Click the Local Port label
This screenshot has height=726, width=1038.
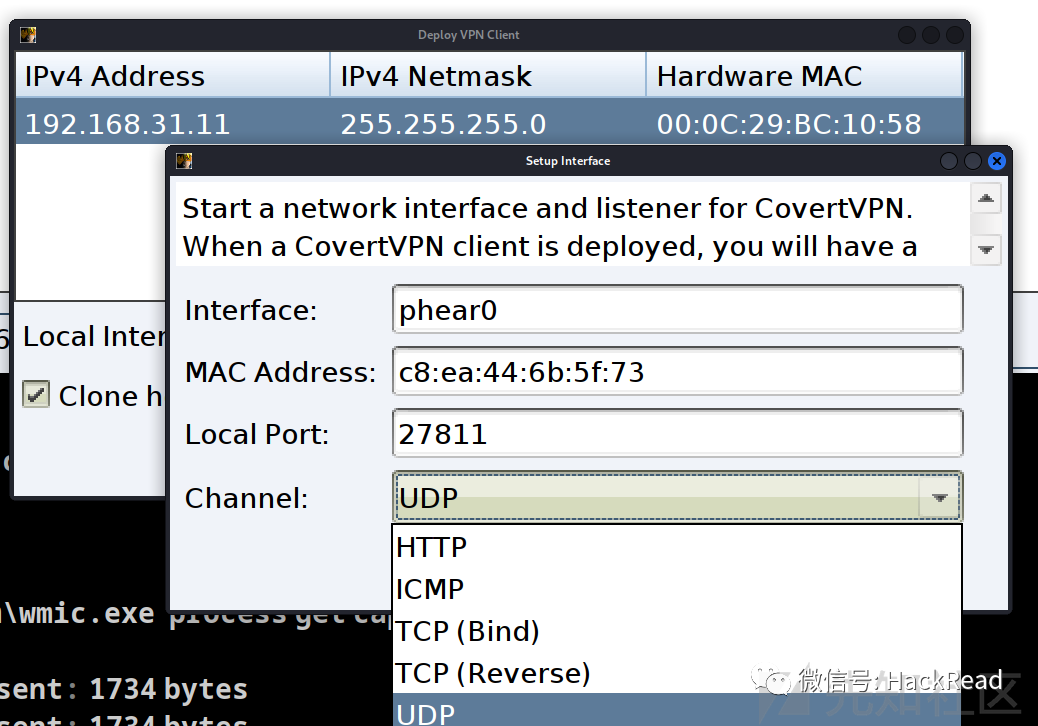[257, 434]
